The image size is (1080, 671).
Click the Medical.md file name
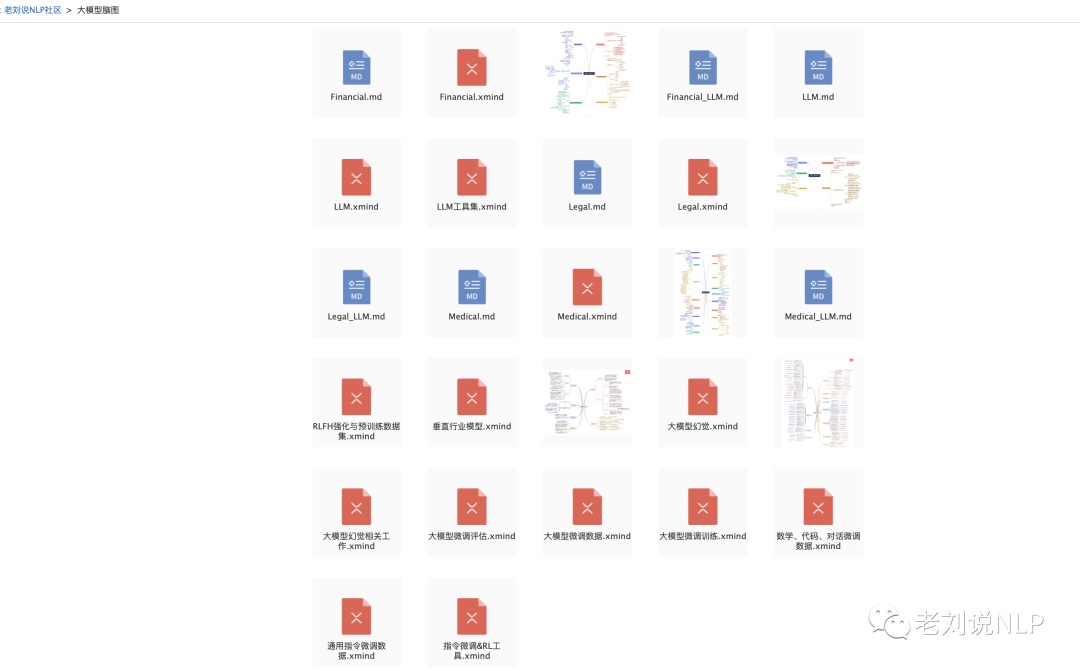[x=472, y=317]
